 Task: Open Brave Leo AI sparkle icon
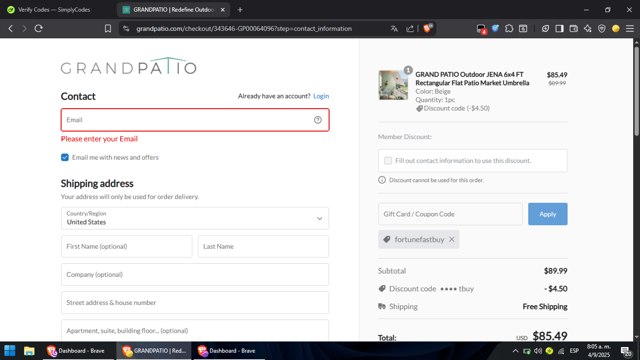coord(588,29)
